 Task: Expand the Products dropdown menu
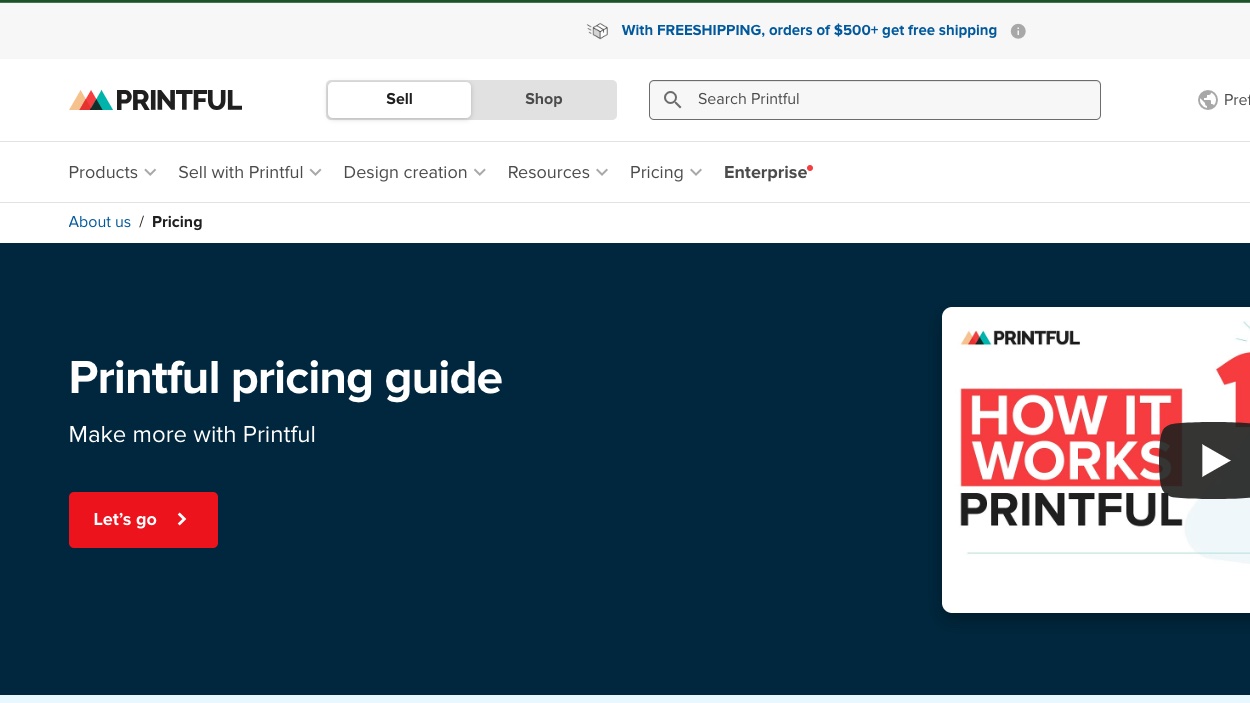[112, 172]
